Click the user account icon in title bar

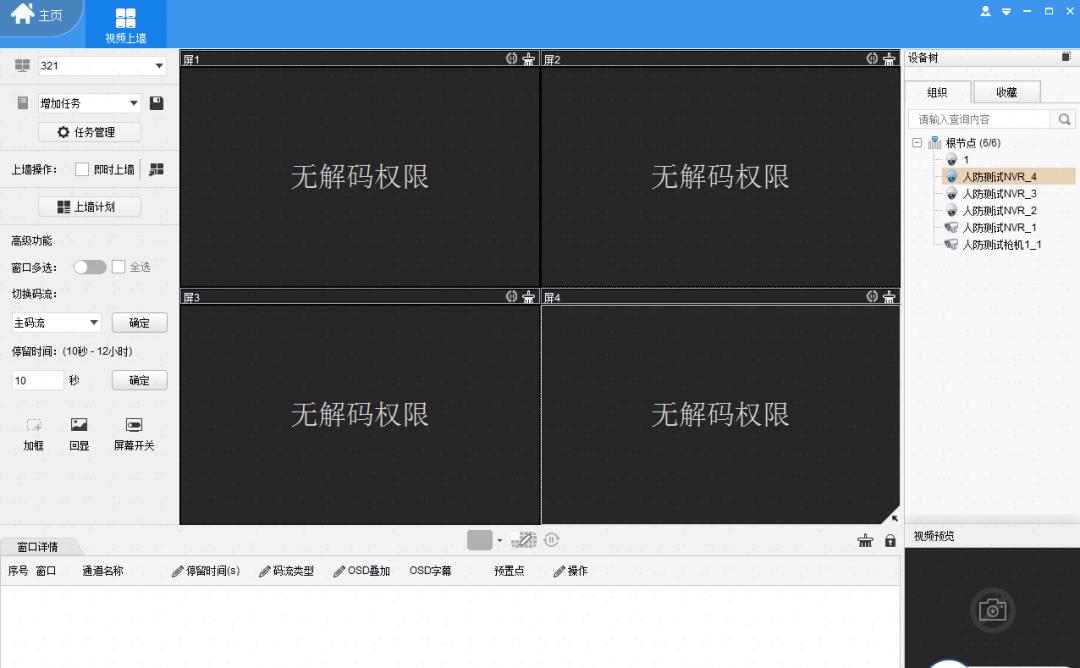tap(985, 11)
